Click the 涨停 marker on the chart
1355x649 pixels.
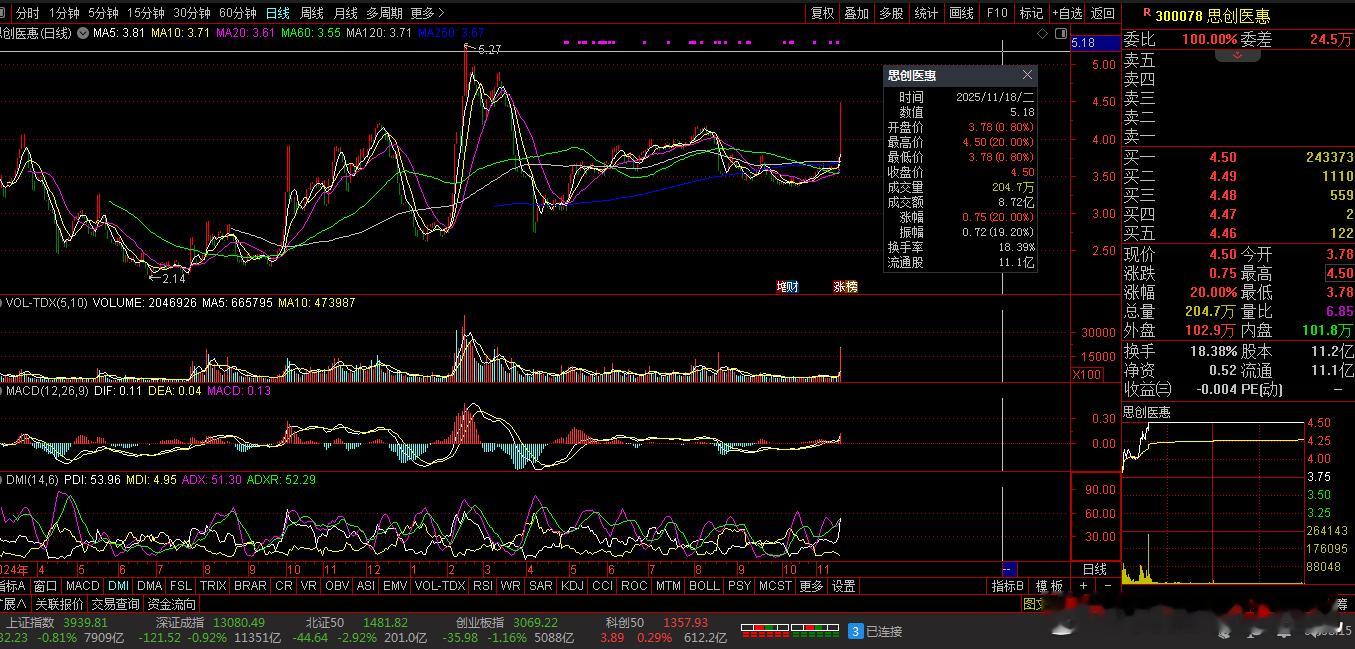tap(845, 287)
